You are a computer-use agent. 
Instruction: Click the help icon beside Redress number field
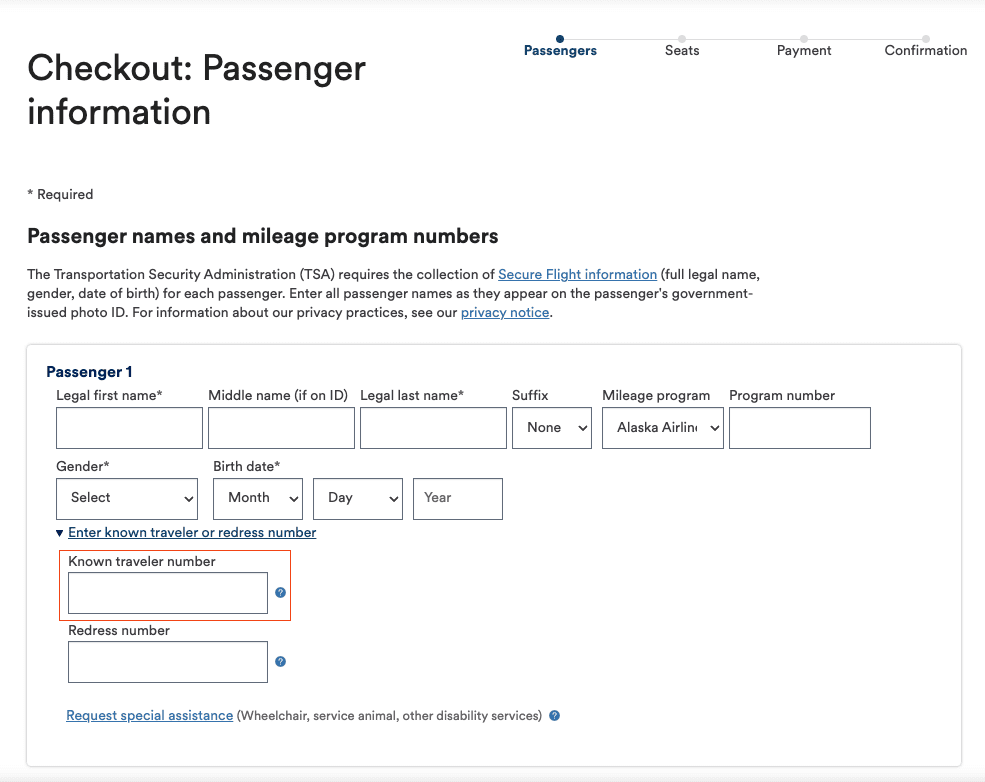point(280,661)
